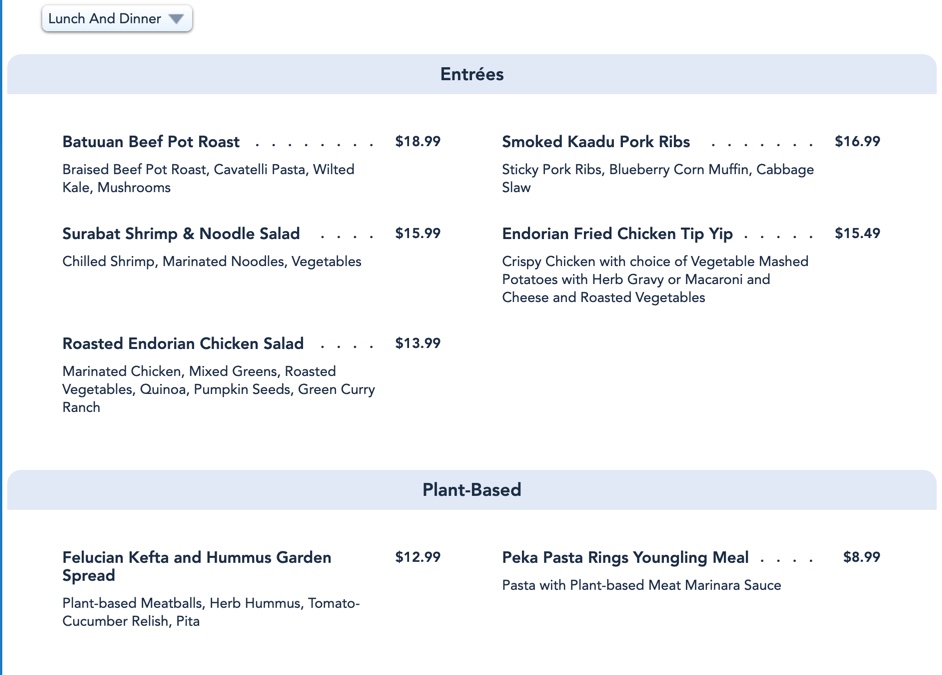Click Endorian Fried Chicken Tip Yip heading
Screen dimensions: 942x675
point(617,234)
